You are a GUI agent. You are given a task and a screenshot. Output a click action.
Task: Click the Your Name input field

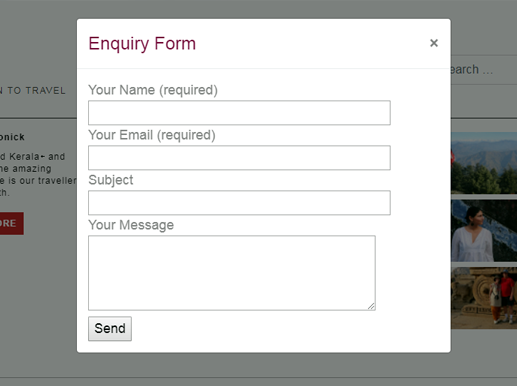[x=239, y=113]
